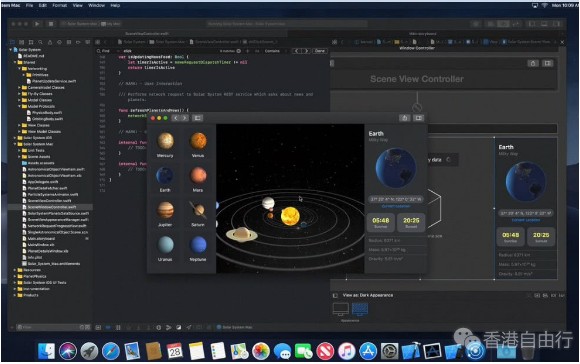
Task: Open the Help menu
Action: 115,6
